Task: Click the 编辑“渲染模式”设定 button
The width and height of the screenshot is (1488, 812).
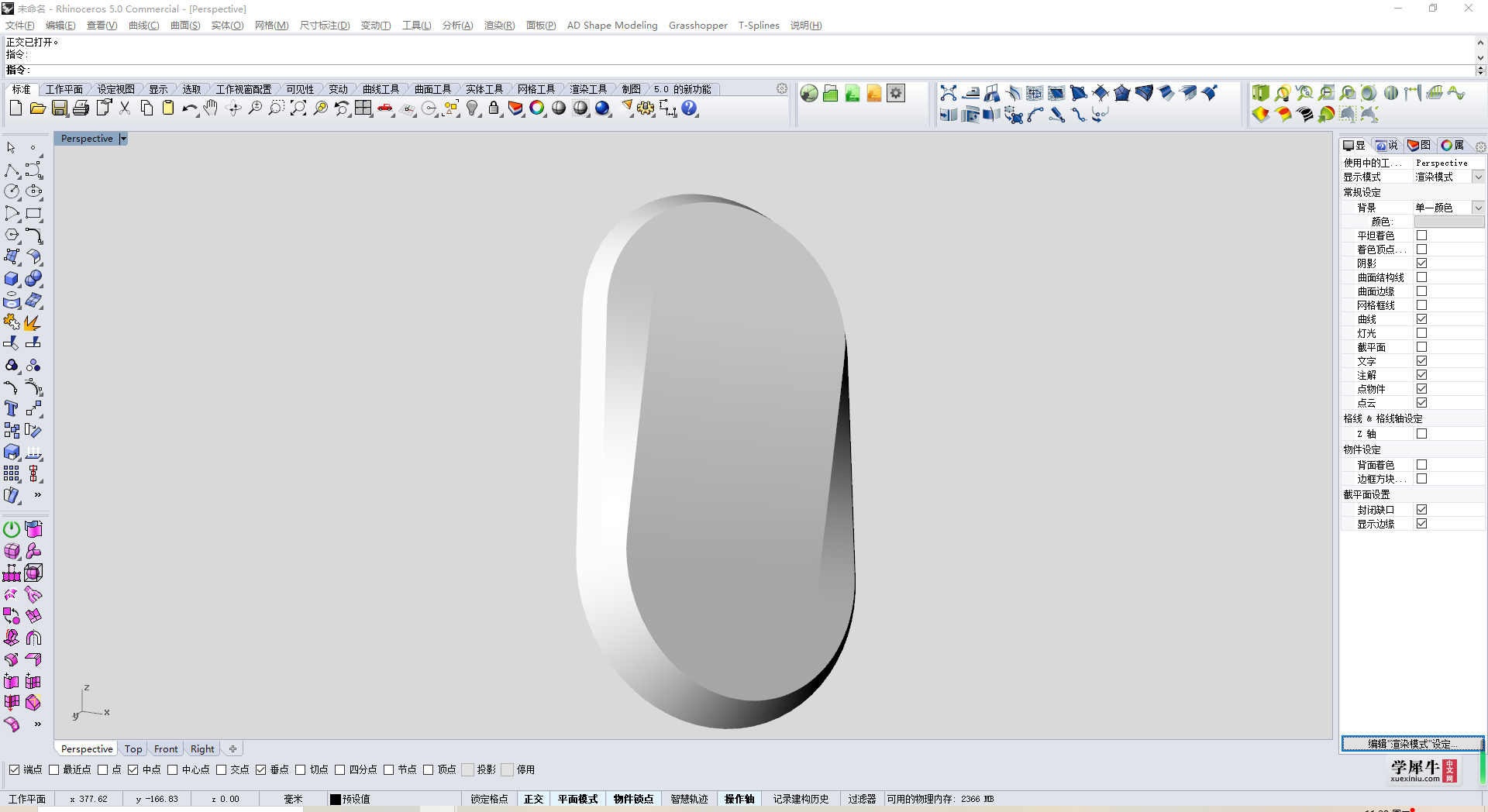Action: 1413,744
